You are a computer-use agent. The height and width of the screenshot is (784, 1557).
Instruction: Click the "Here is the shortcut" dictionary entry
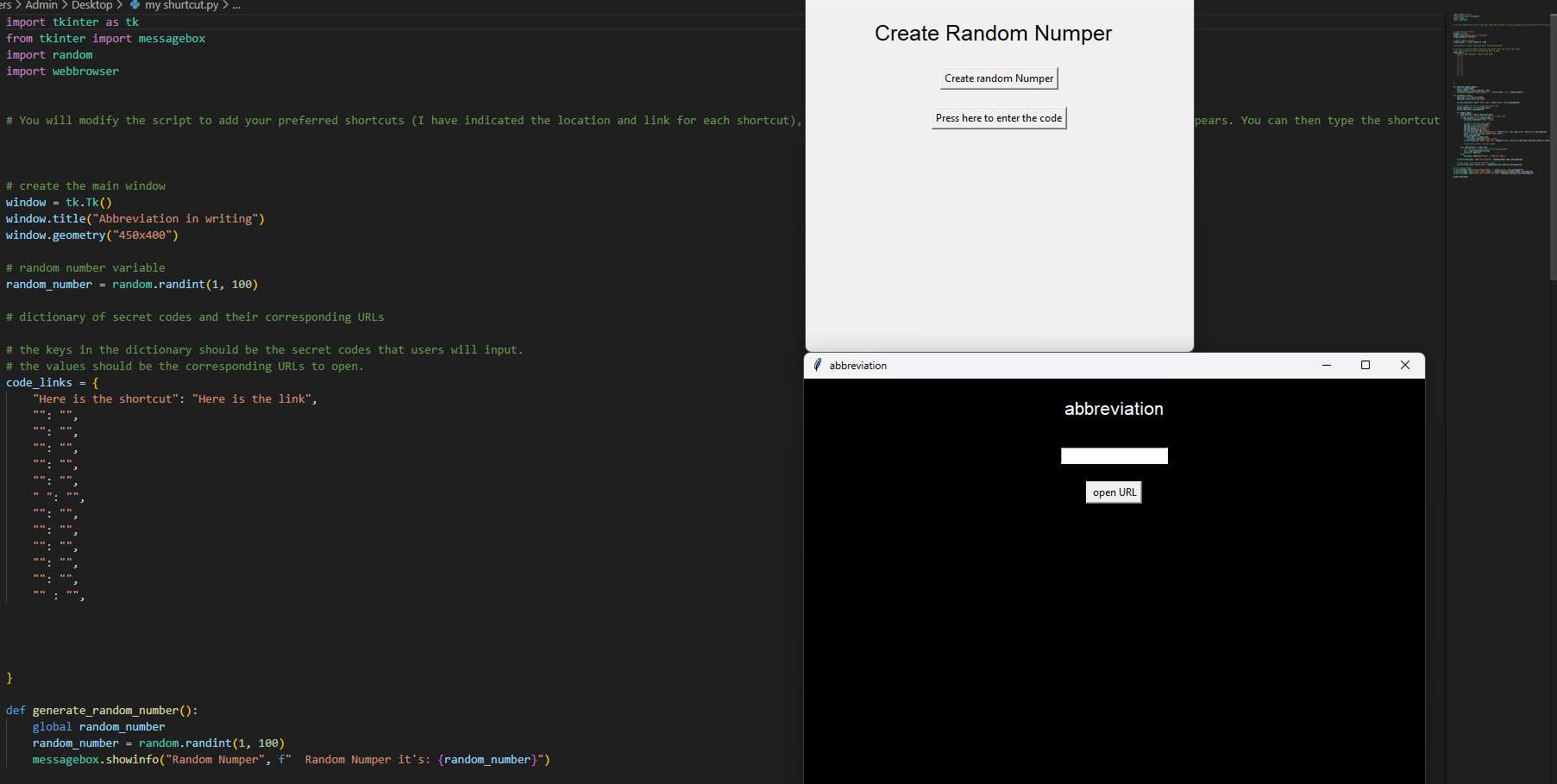tap(175, 399)
